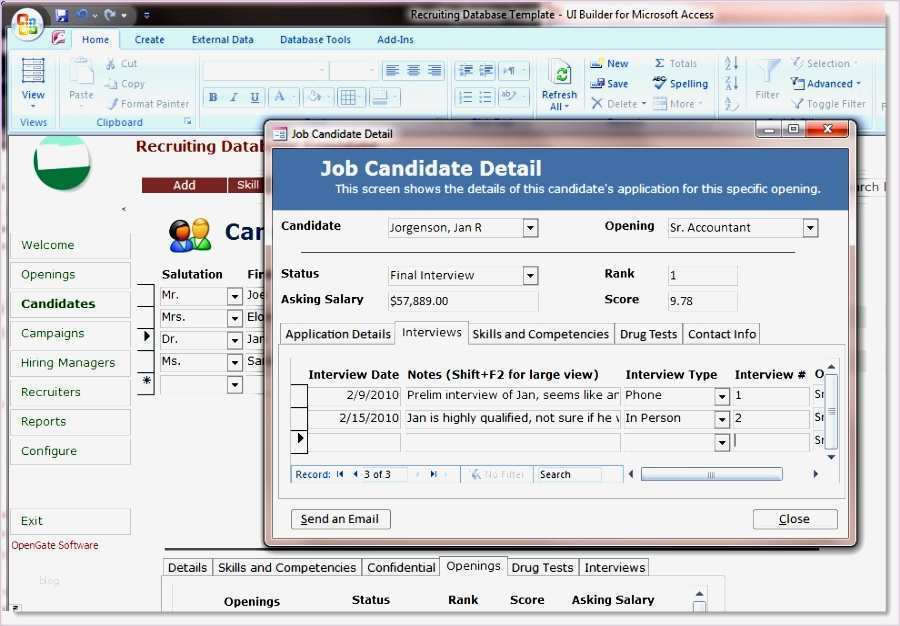The width and height of the screenshot is (900, 626).
Task: Go to first record in navigator
Action: 340,475
